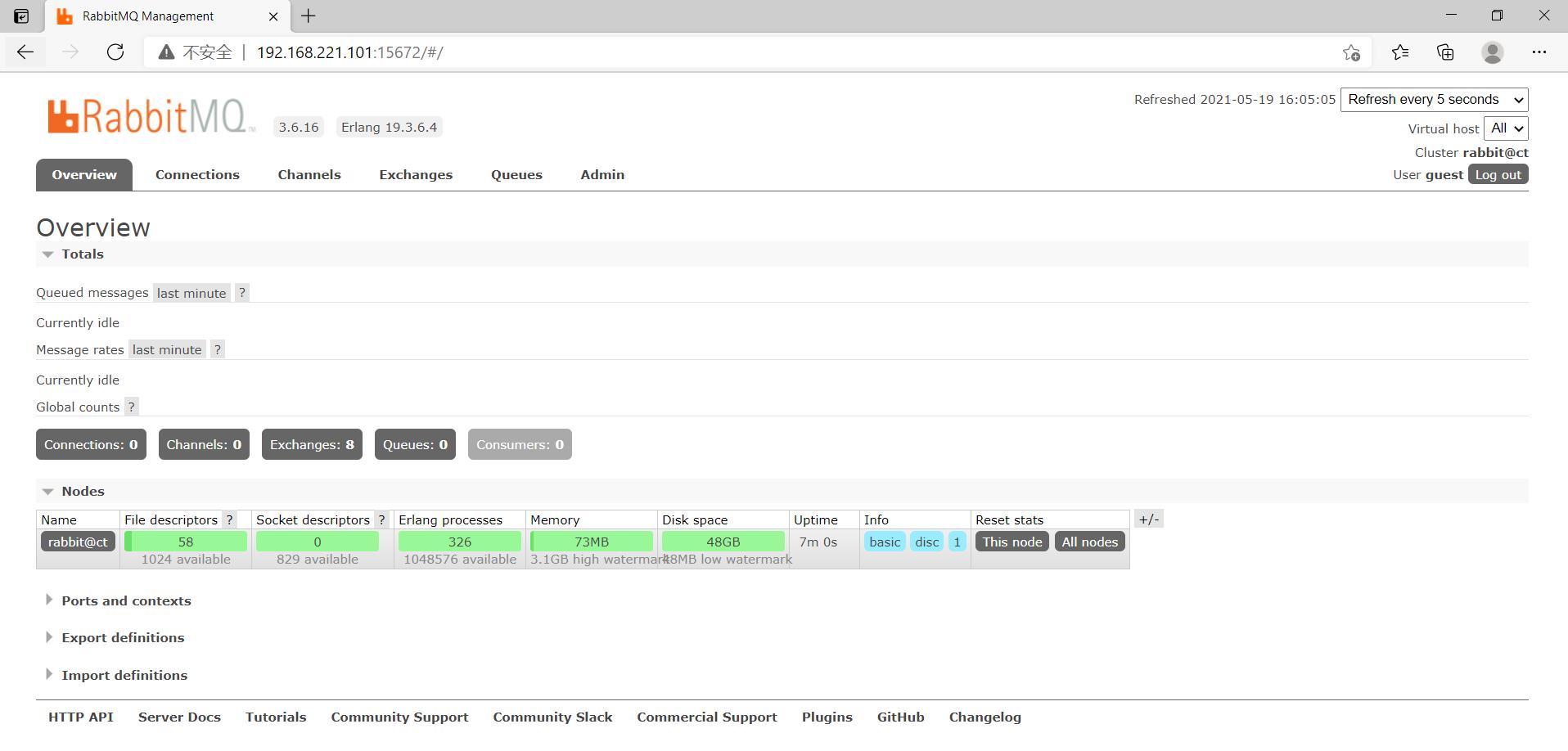Change Queued messages last minute range
Image resolution: width=1568 pixels, height=751 pixels.
[x=191, y=293]
